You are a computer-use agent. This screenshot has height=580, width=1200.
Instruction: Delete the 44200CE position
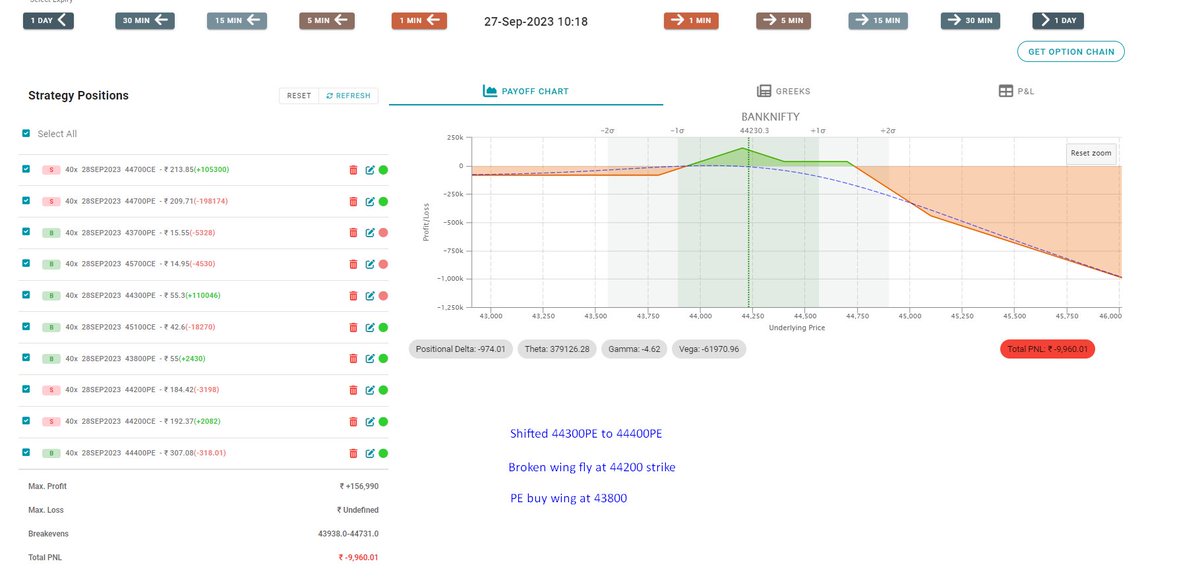[x=353, y=421]
